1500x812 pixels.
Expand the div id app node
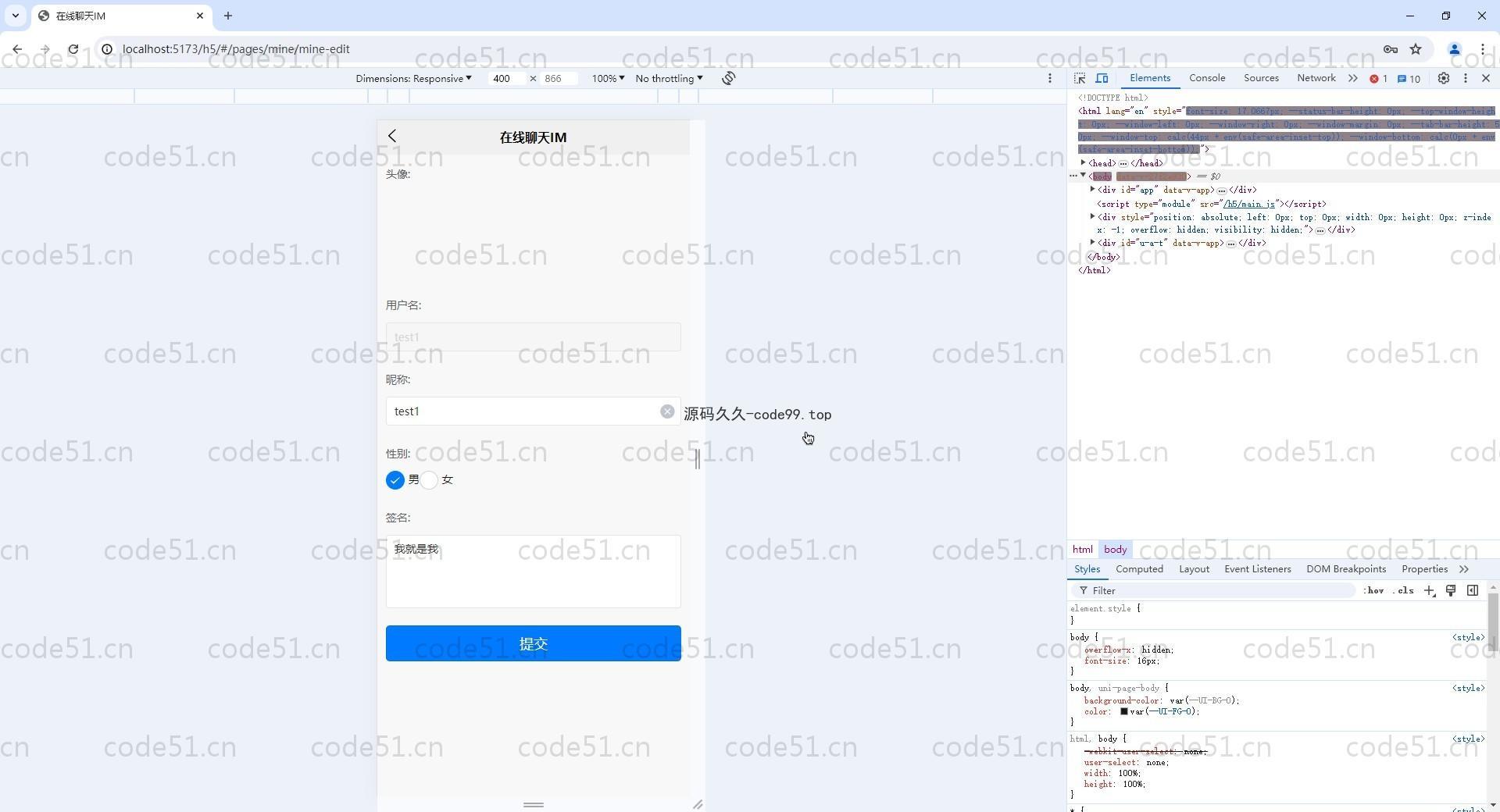click(1093, 190)
